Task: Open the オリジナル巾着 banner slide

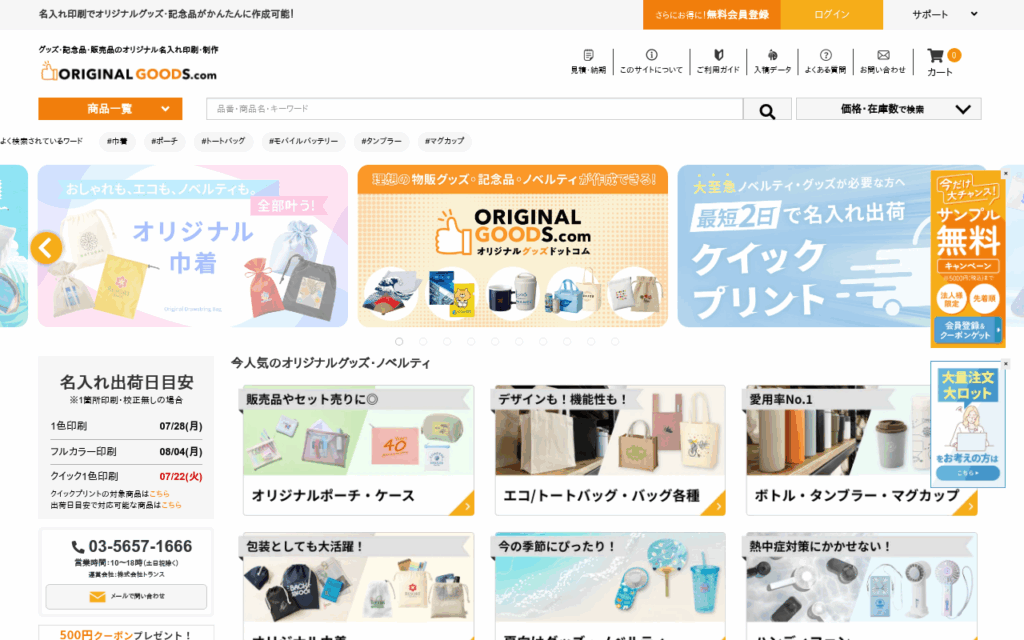Action: pos(193,246)
